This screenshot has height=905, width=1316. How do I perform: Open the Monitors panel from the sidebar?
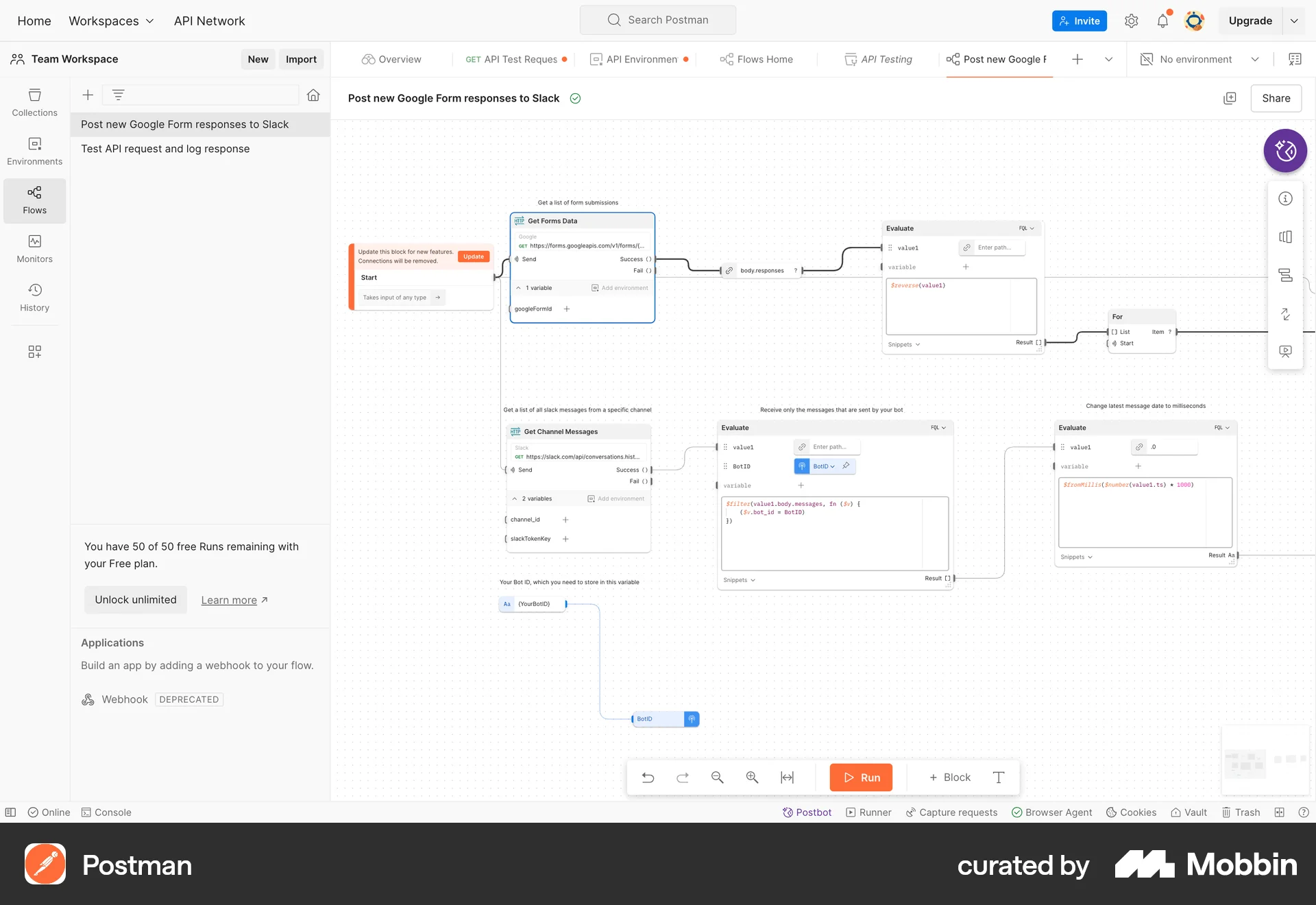click(34, 248)
